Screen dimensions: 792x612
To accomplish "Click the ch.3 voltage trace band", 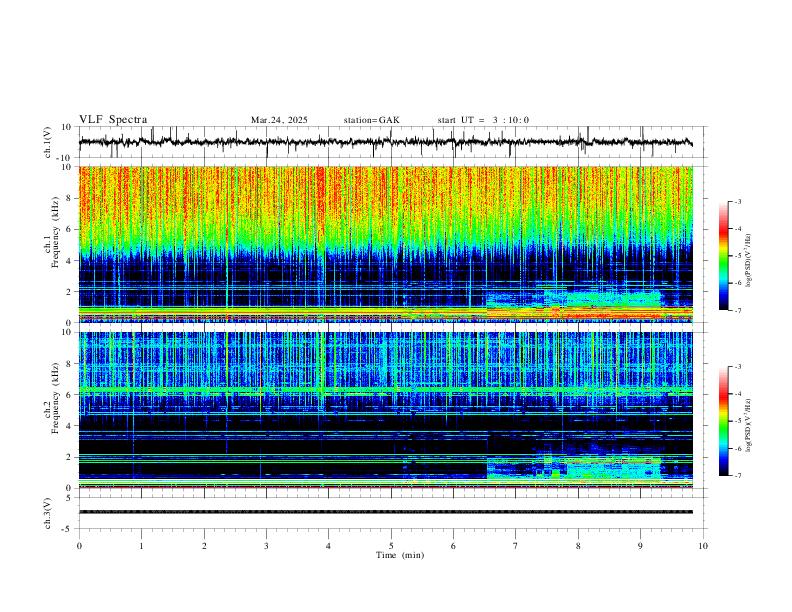I will point(386,512).
